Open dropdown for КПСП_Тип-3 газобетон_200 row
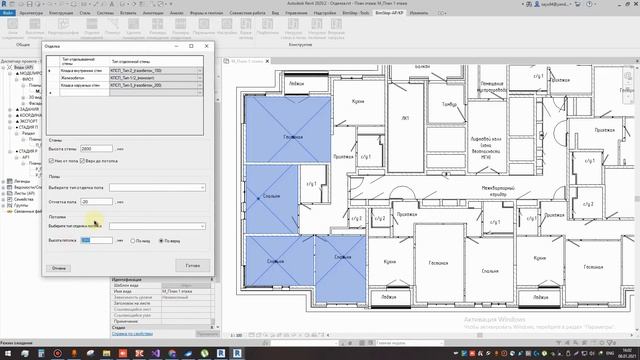Viewport: 640px width, 360px height. click(200, 85)
